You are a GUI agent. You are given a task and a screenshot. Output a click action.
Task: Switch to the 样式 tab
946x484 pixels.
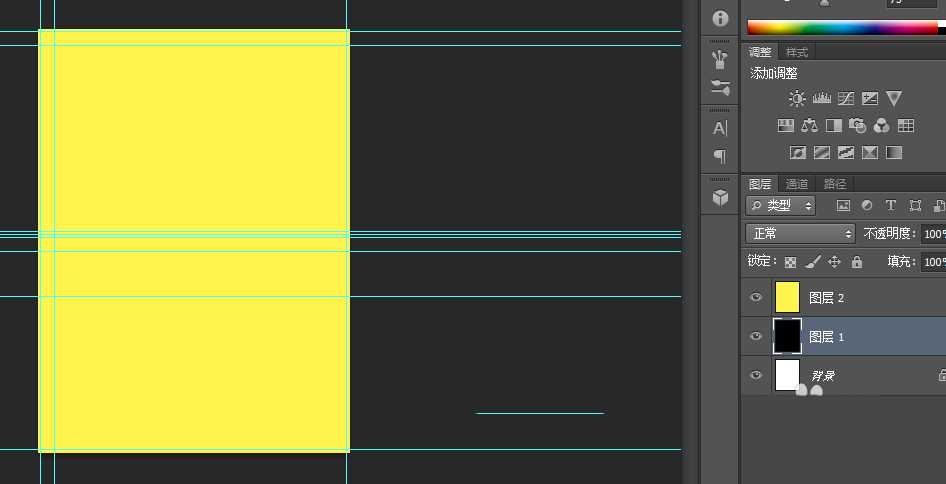[796, 53]
